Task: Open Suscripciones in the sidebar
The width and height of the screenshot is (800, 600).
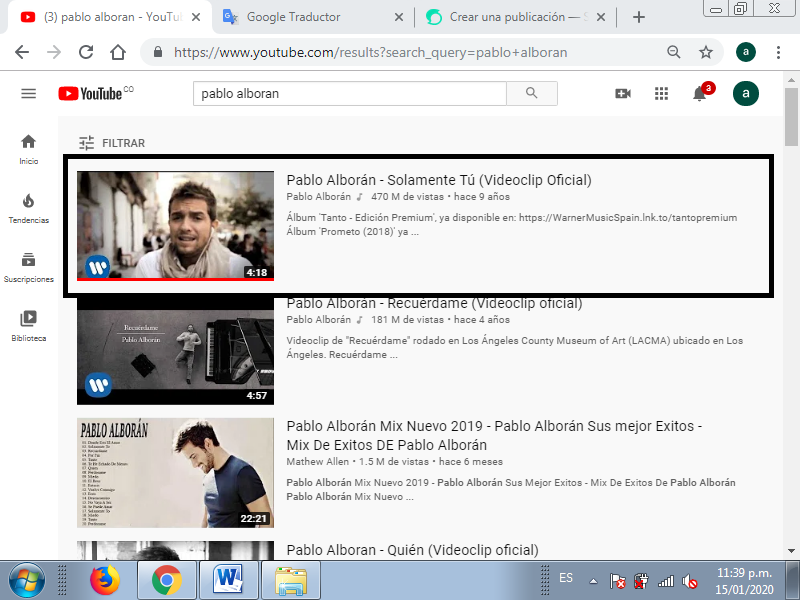Action: [29, 268]
